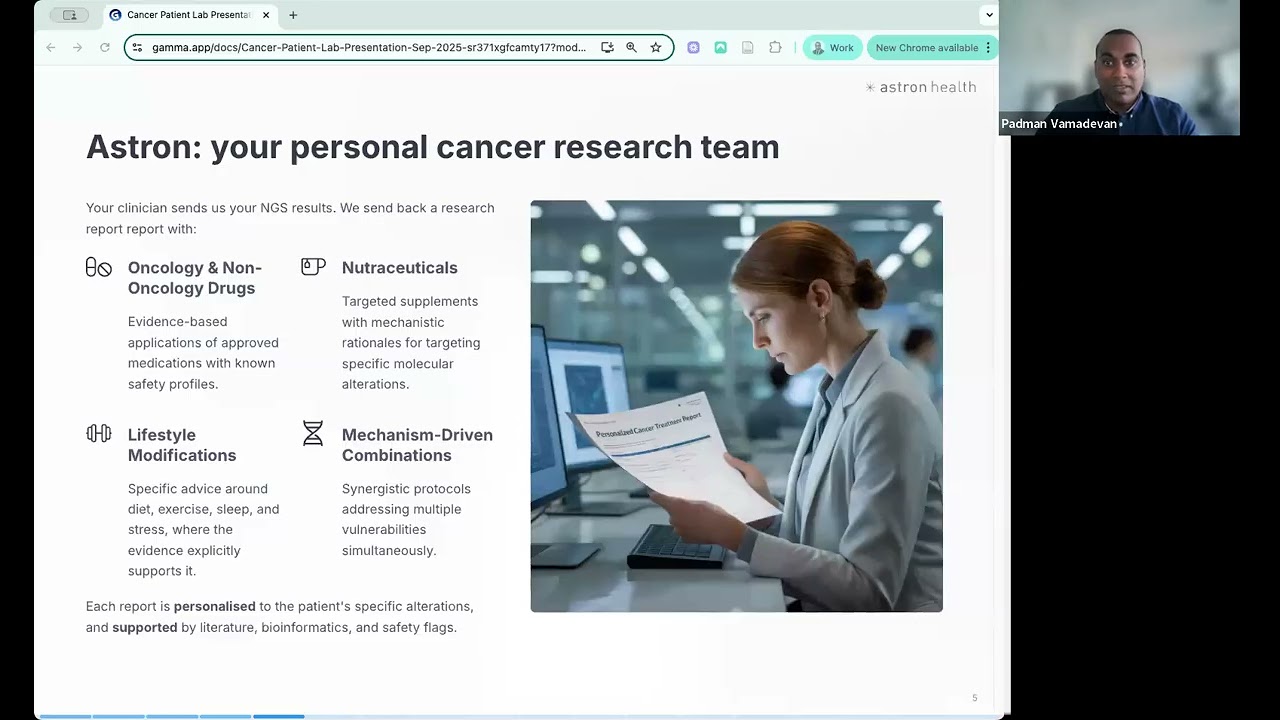This screenshot has width=1280, height=720.
Task: Click the 'Nutraceuticals' heading
Action: click(400, 267)
